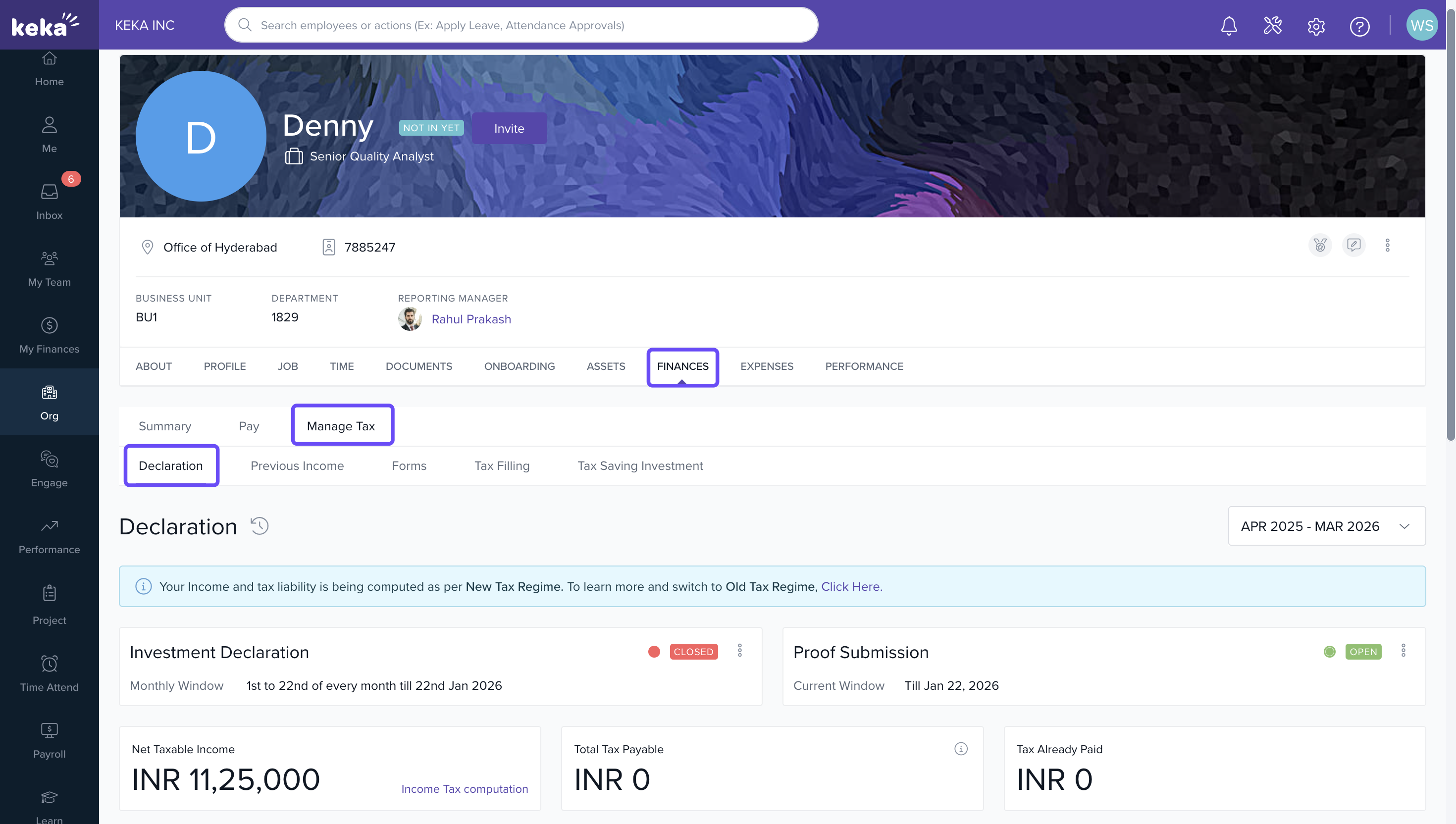Screen dimensions: 1456x824
Task: Open the settings gear icon
Action: click(1316, 26)
